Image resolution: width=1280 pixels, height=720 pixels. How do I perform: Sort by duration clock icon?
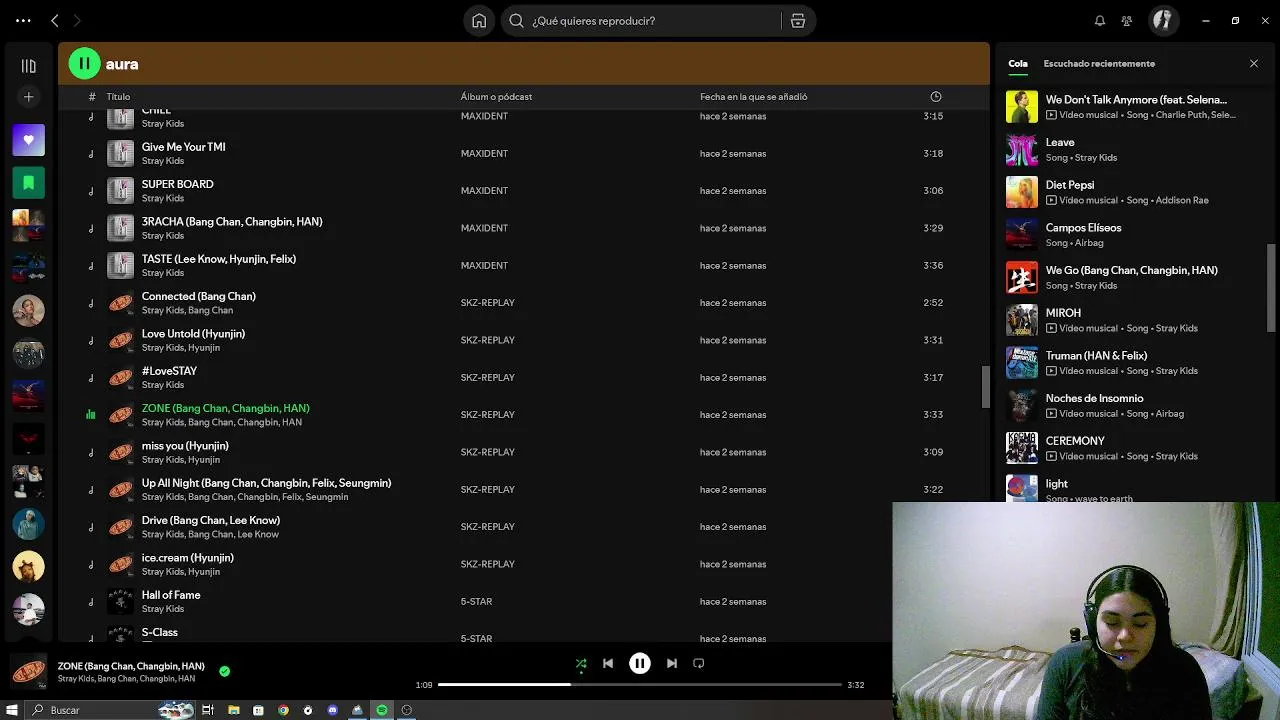(936, 97)
